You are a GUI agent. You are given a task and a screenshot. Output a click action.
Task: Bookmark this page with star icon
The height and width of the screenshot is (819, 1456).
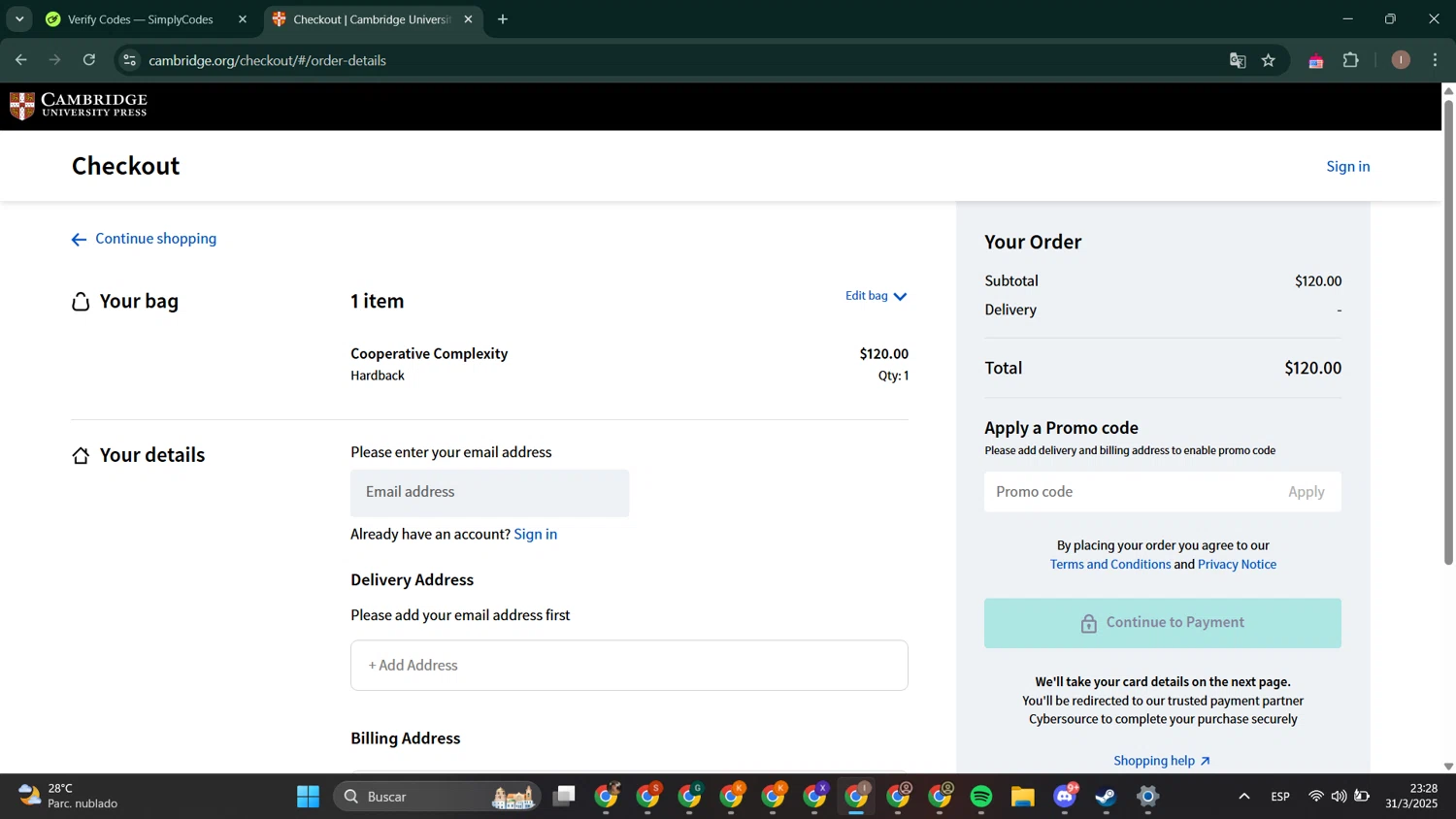pyautogui.click(x=1269, y=60)
